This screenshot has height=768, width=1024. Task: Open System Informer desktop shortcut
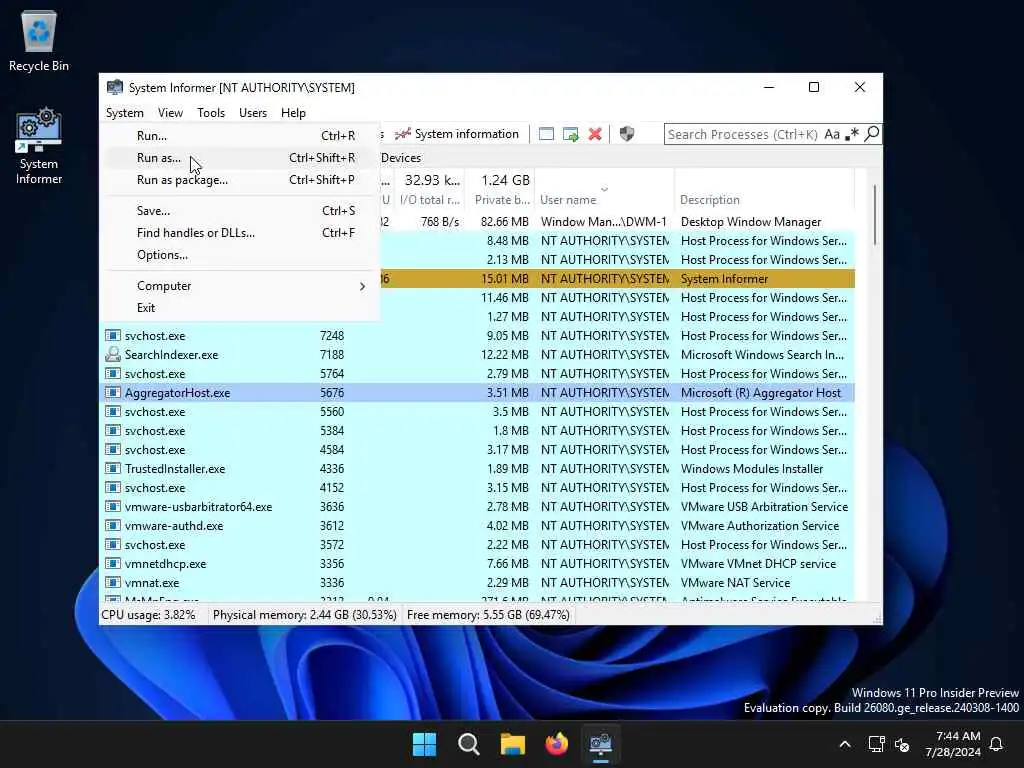pyautogui.click(x=39, y=146)
